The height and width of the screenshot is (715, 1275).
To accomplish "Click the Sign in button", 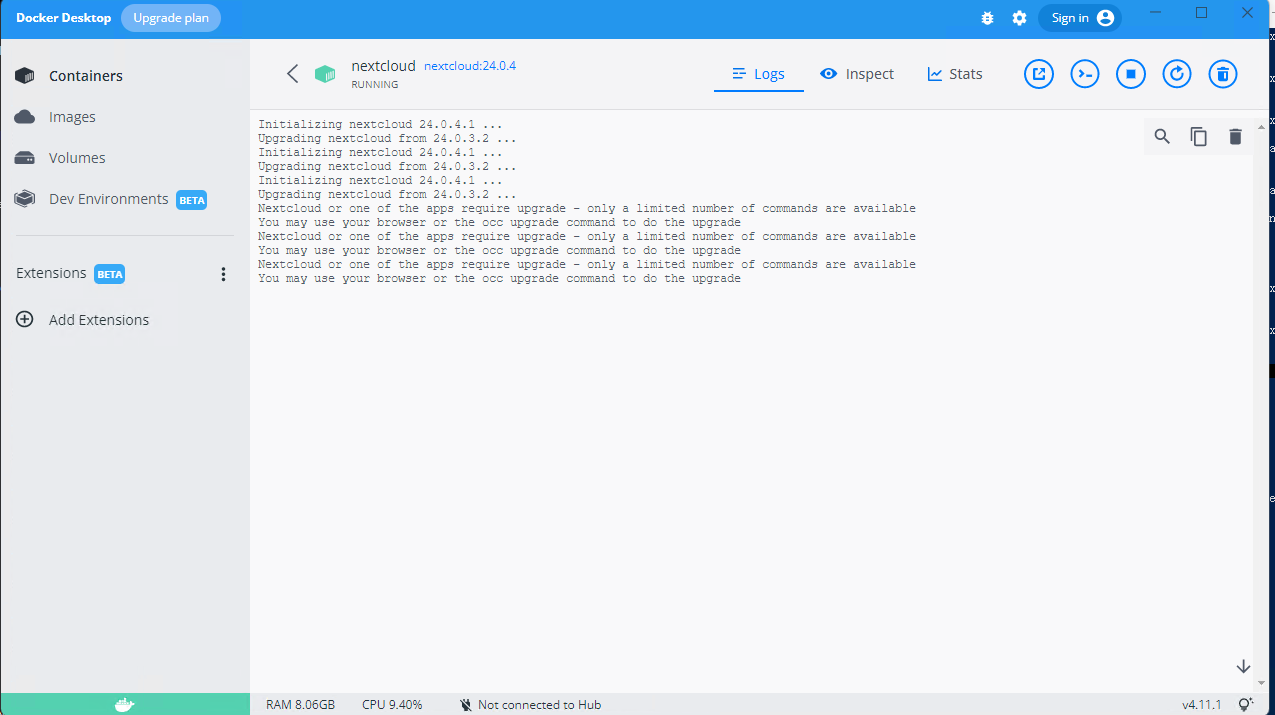I will 1079,17.
